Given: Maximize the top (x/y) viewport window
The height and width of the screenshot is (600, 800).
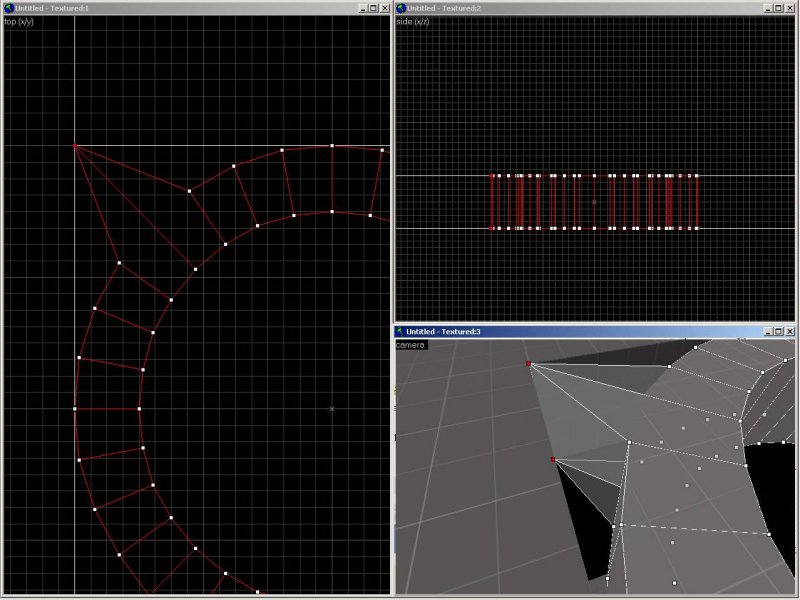Looking at the screenshot, I should [x=372, y=8].
